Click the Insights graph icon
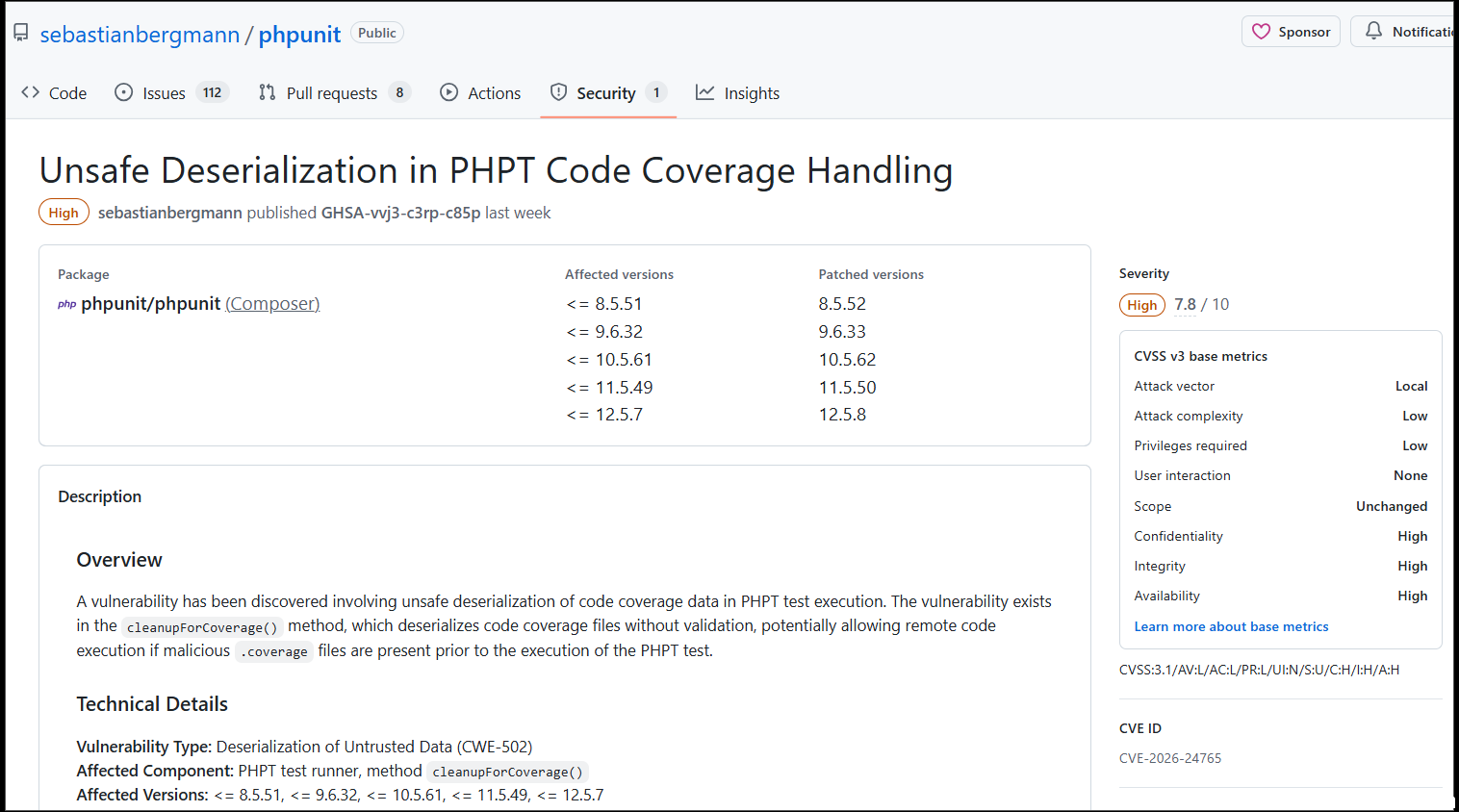 [x=705, y=92]
